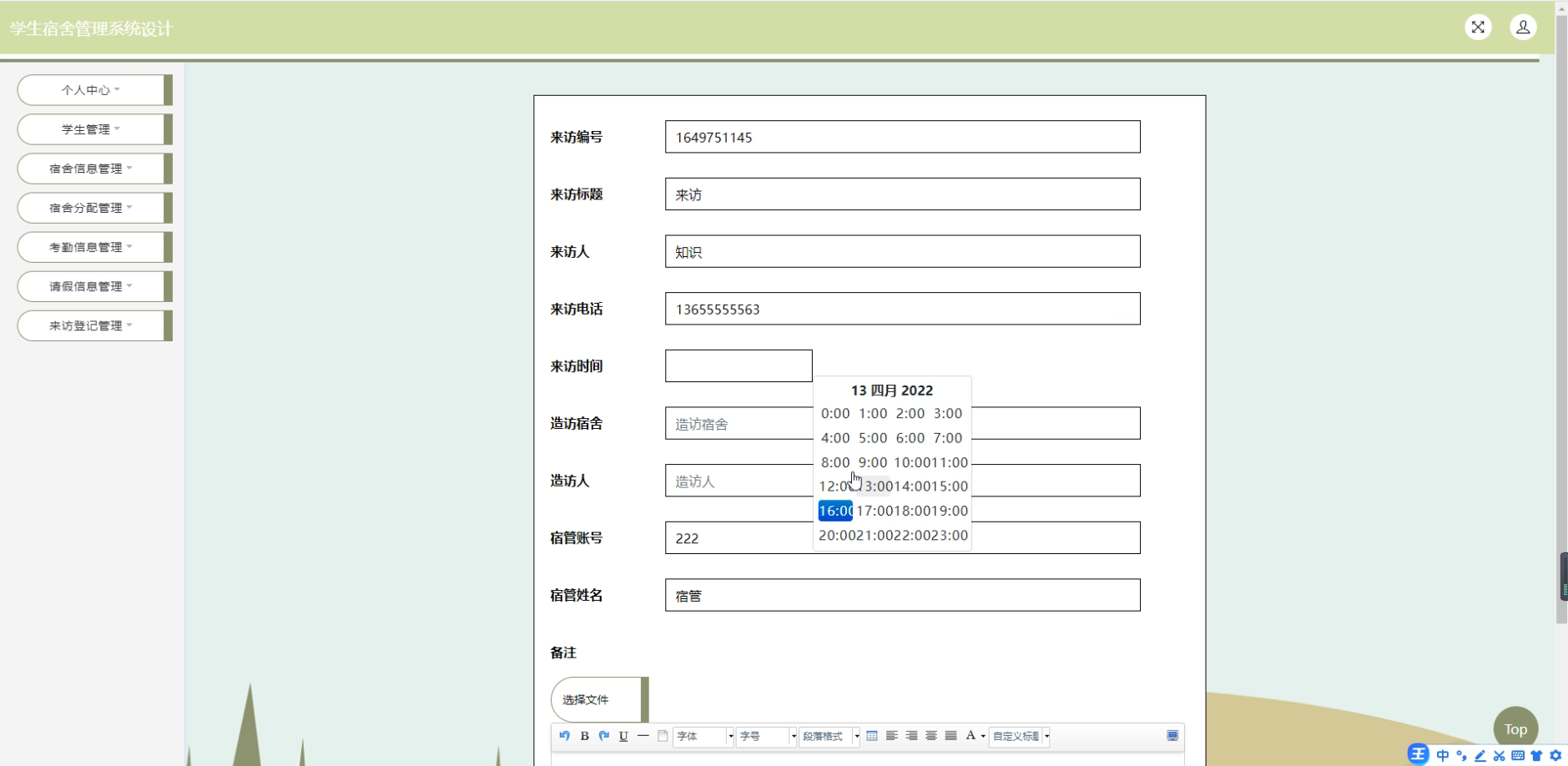
Task: Pick the 7:00 time slot
Action: (947, 438)
